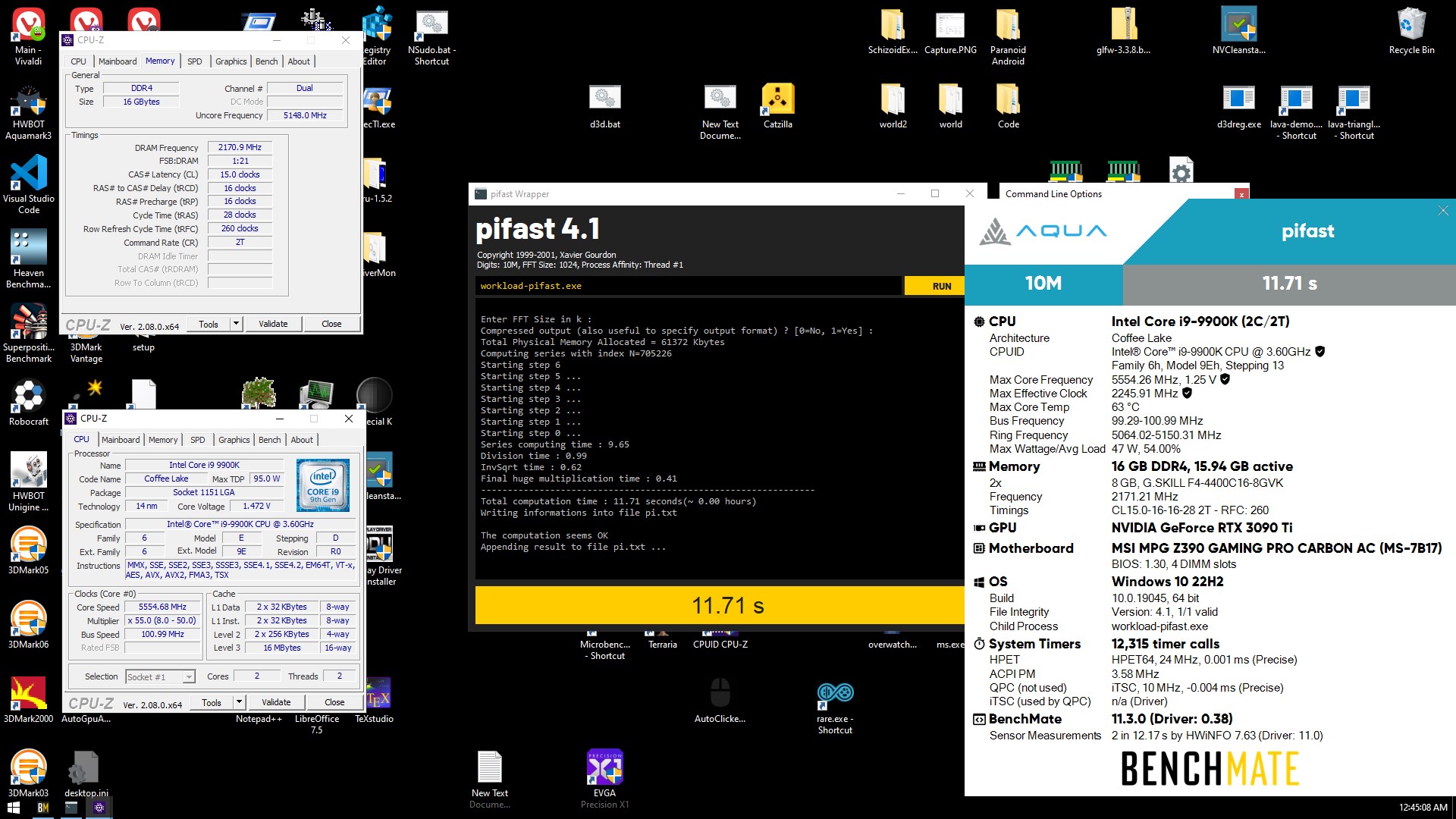
Task: Open Robocraft desktop icon
Action: (29, 402)
